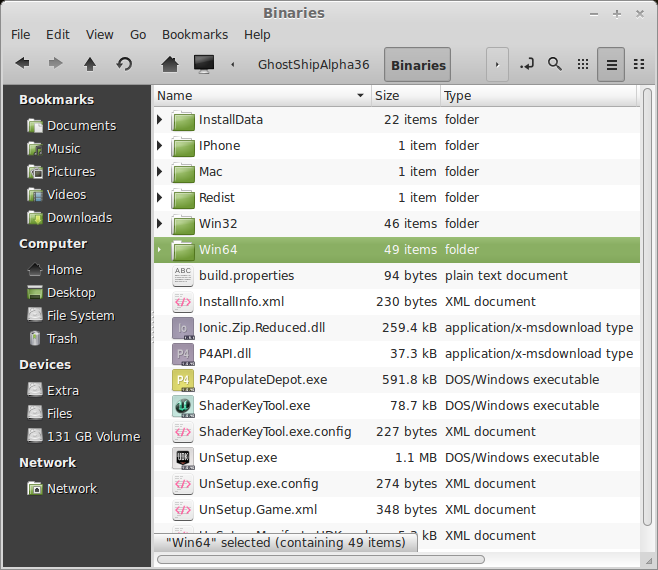Screen dimensions: 658x570
Task: Toggle location entry path mode
Action: (527, 64)
